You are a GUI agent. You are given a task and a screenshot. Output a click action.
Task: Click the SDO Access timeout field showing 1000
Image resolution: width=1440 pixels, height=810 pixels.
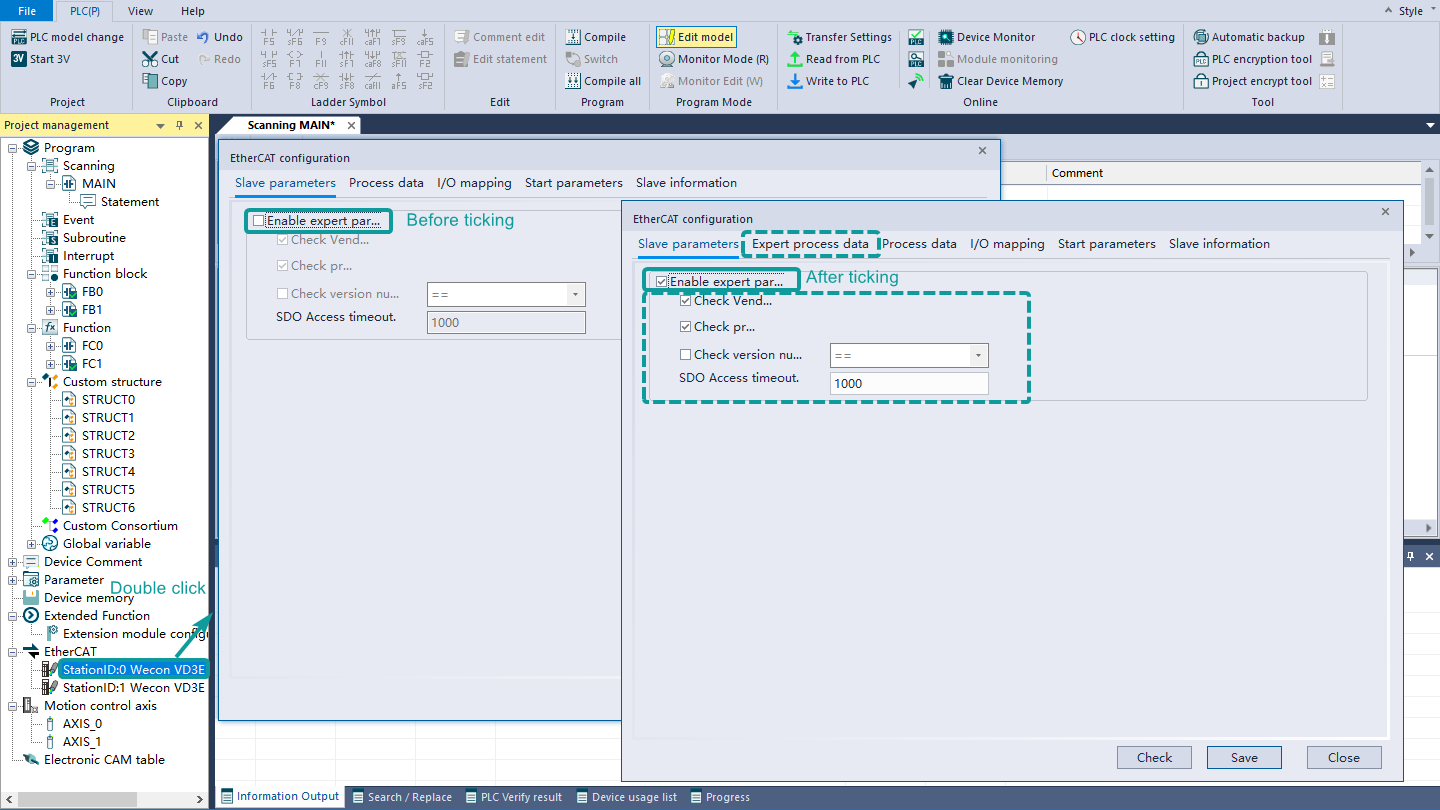coord(908,383)
